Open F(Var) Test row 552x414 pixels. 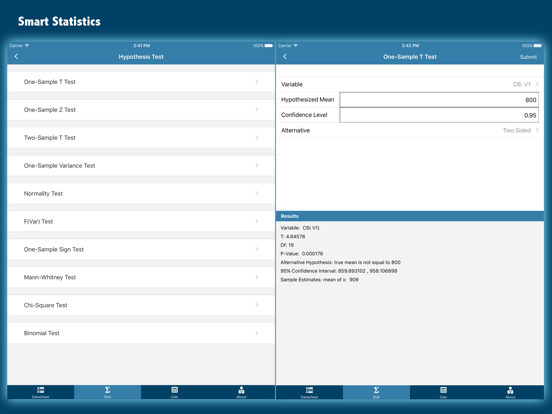(x=141, y=221)
